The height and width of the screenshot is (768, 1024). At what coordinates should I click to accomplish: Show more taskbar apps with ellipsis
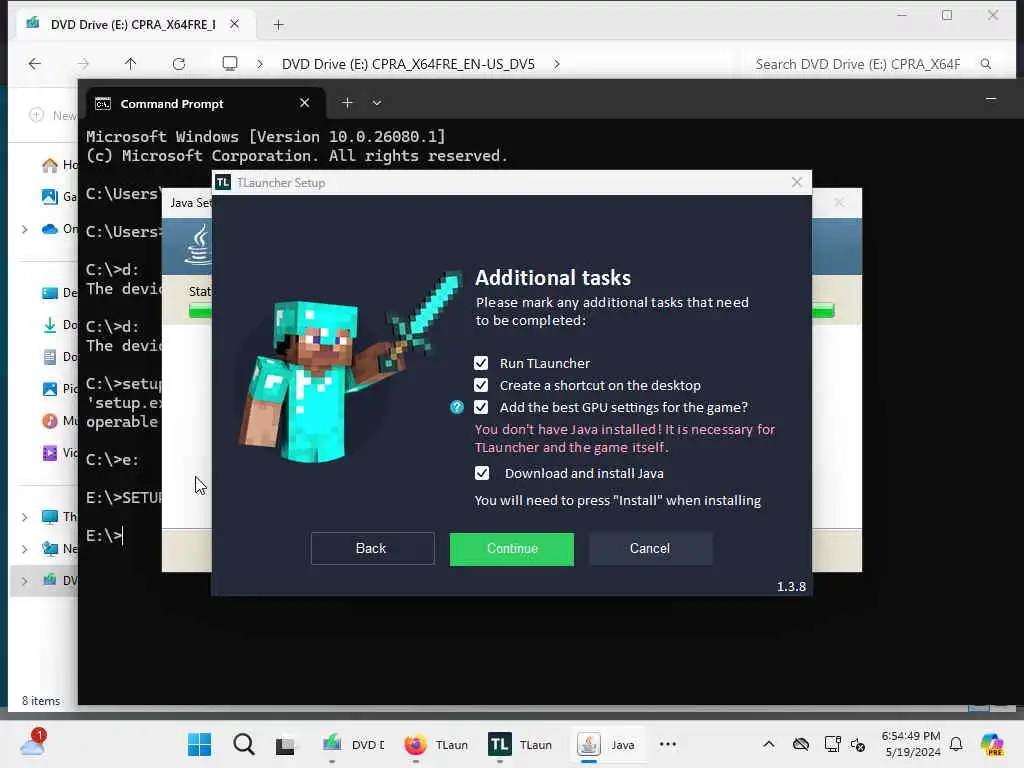(x=668, y=744)
